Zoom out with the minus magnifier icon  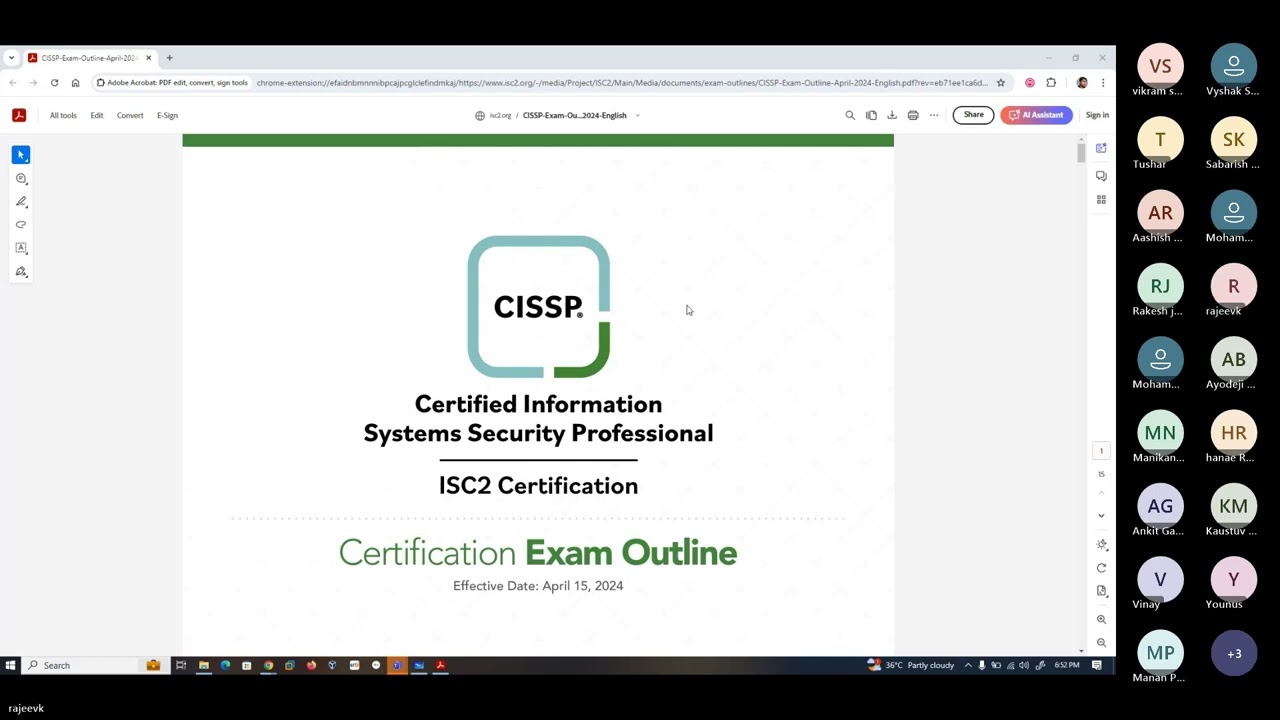(x=1101, y=643)
